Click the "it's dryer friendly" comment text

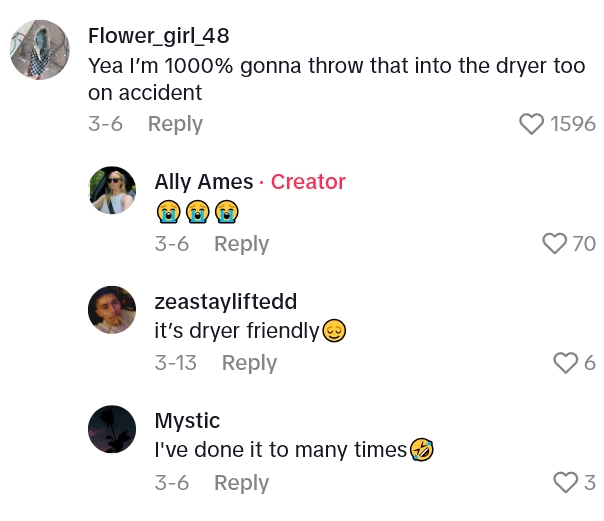[x=236, y=331]
